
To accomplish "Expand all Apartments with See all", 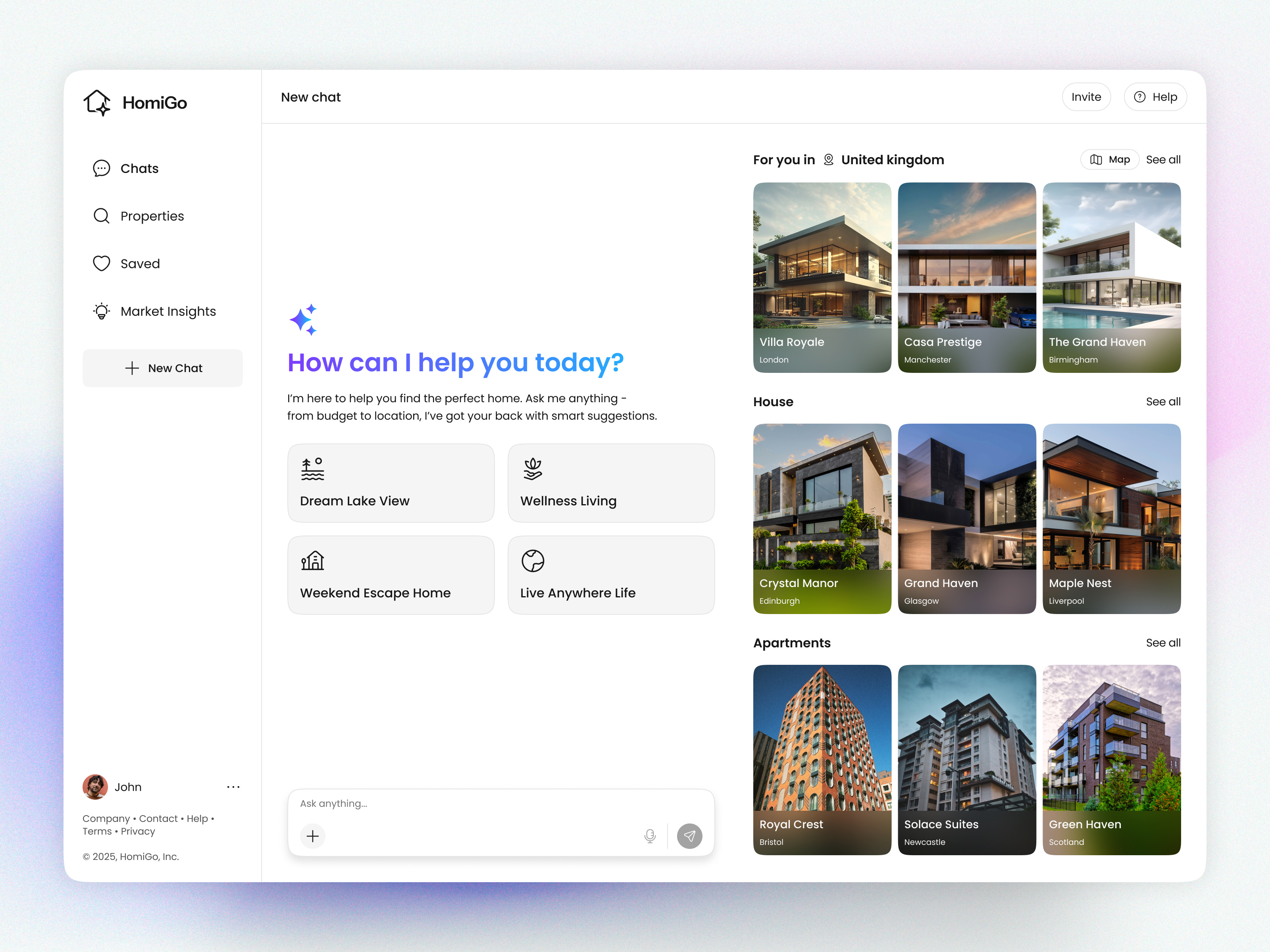I will coord(1162,643).
